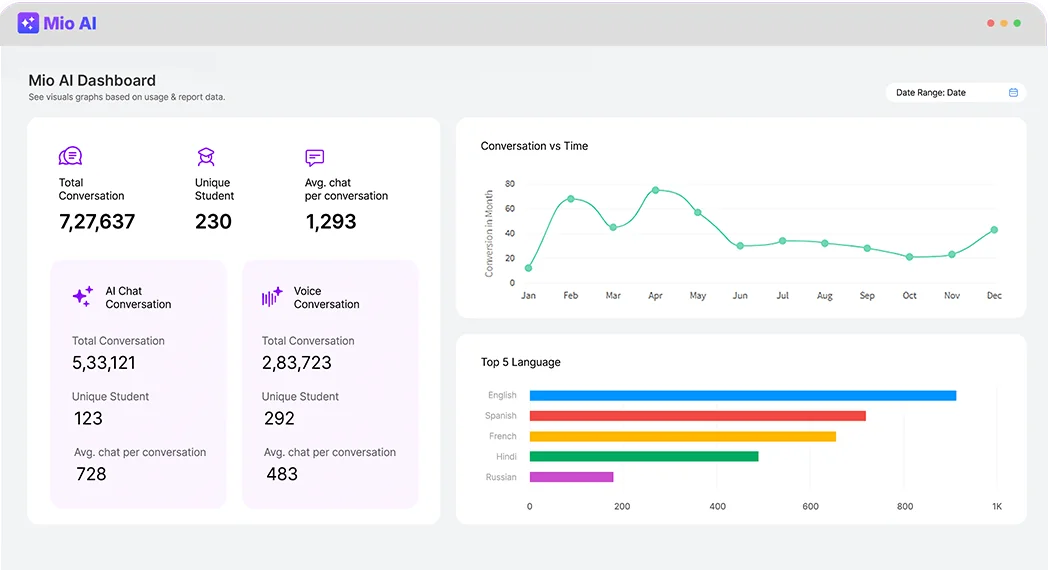Click Voice avg value 483
The image size is (1048, 570).
tap(282, 474)
